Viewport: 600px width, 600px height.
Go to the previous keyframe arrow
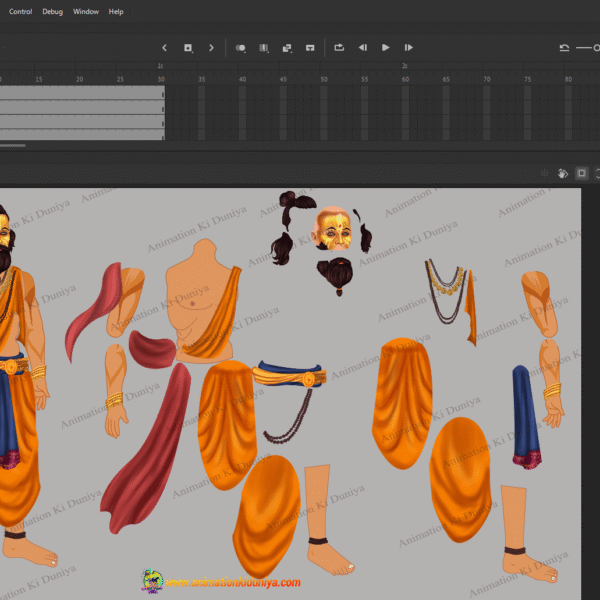click(165, 48)
